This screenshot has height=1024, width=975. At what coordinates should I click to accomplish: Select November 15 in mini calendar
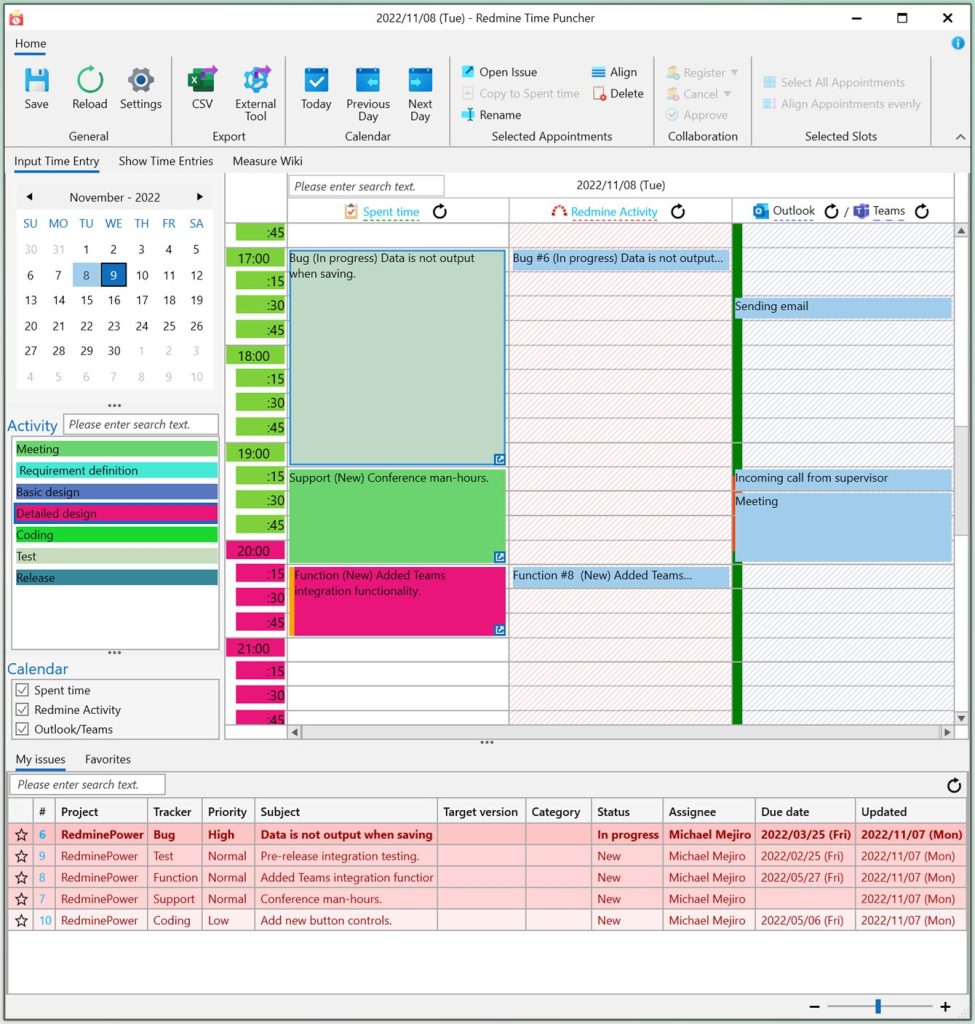click(x=86, y=300)
